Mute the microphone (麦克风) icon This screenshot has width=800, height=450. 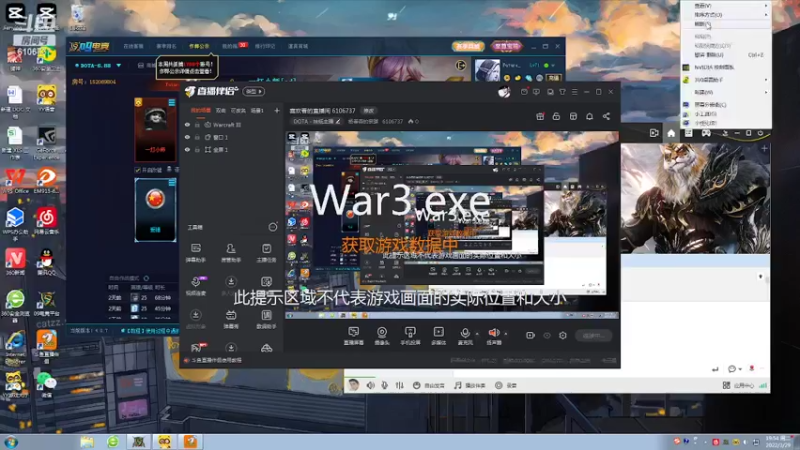pyautogui.click(x=465, y=333)
